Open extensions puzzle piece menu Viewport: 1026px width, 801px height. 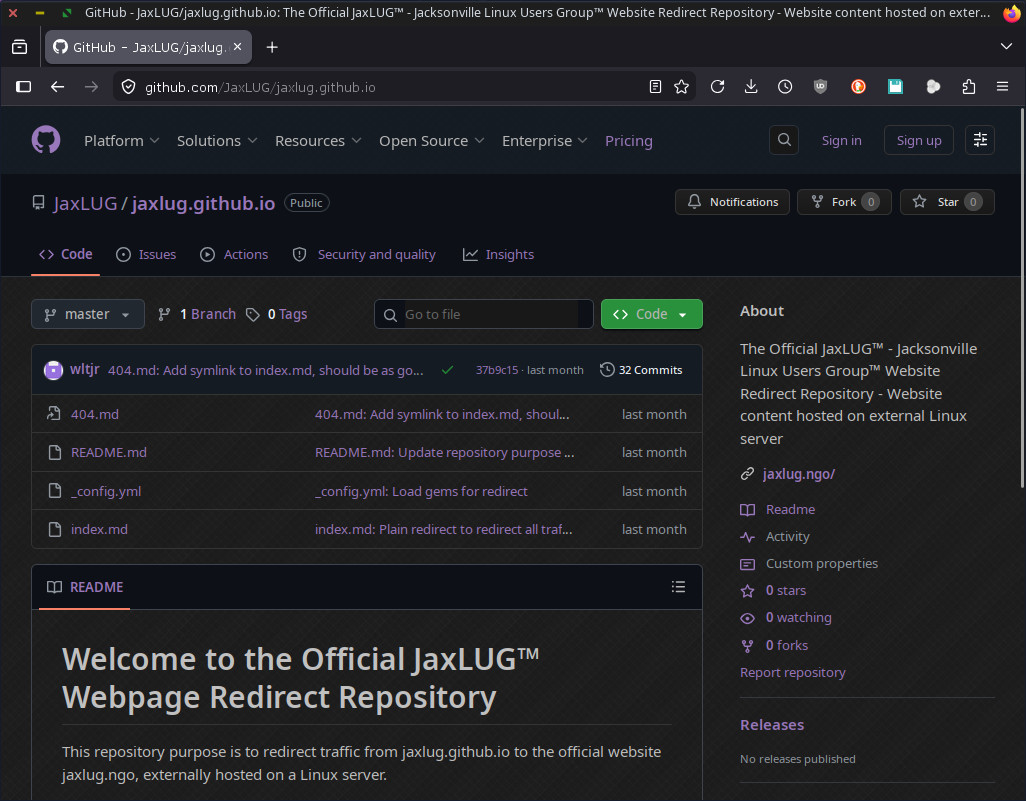click(968, 87)
